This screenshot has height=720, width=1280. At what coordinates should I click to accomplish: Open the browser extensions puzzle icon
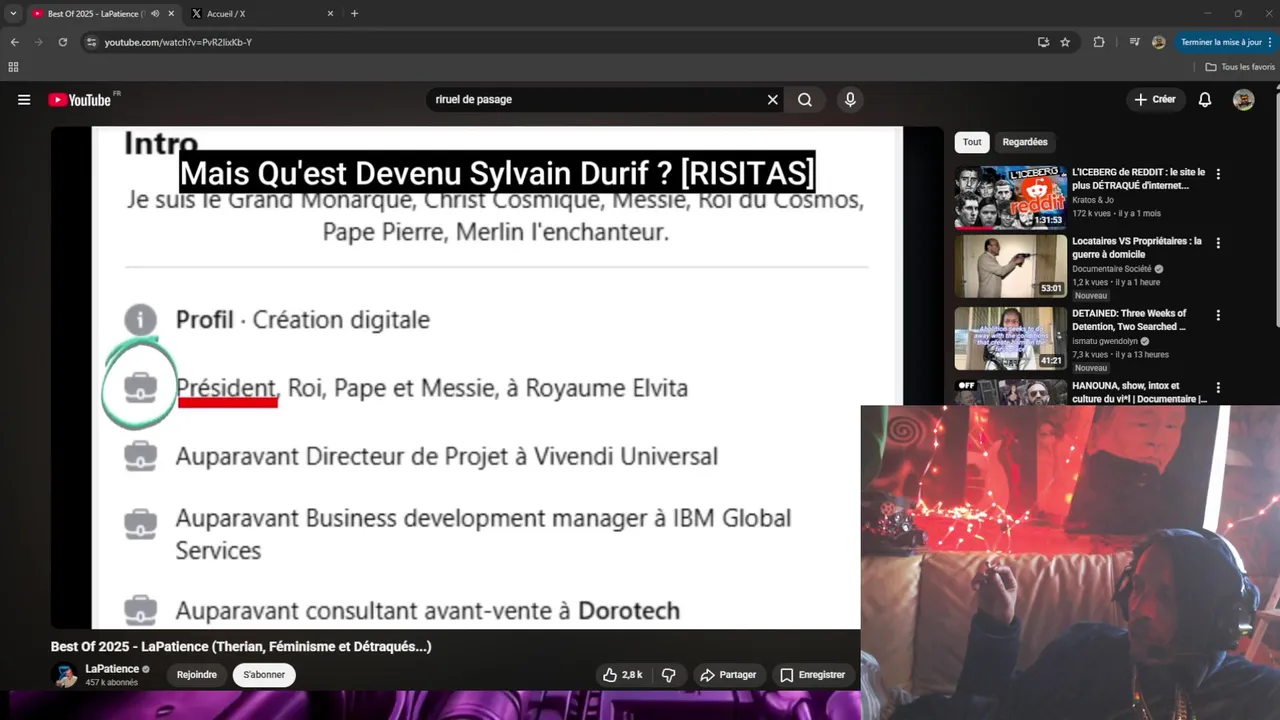(1099, 42)
